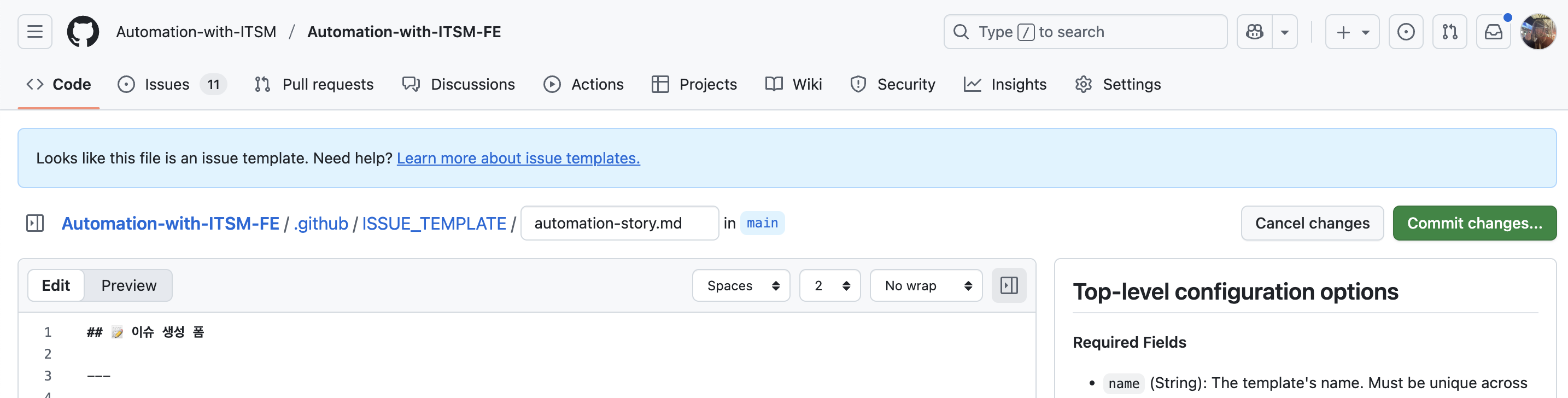
Task: Open the Spaces indent mode dropdown
Action: click(741, 285)
